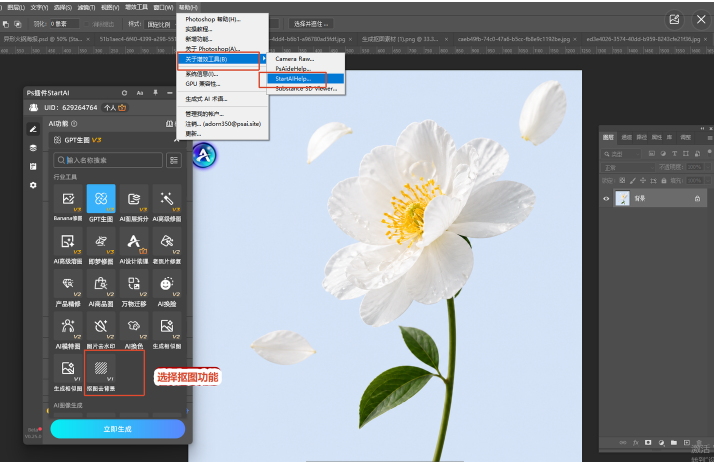Choose the 产品精修 diamond tool

(x=68, y=288)
